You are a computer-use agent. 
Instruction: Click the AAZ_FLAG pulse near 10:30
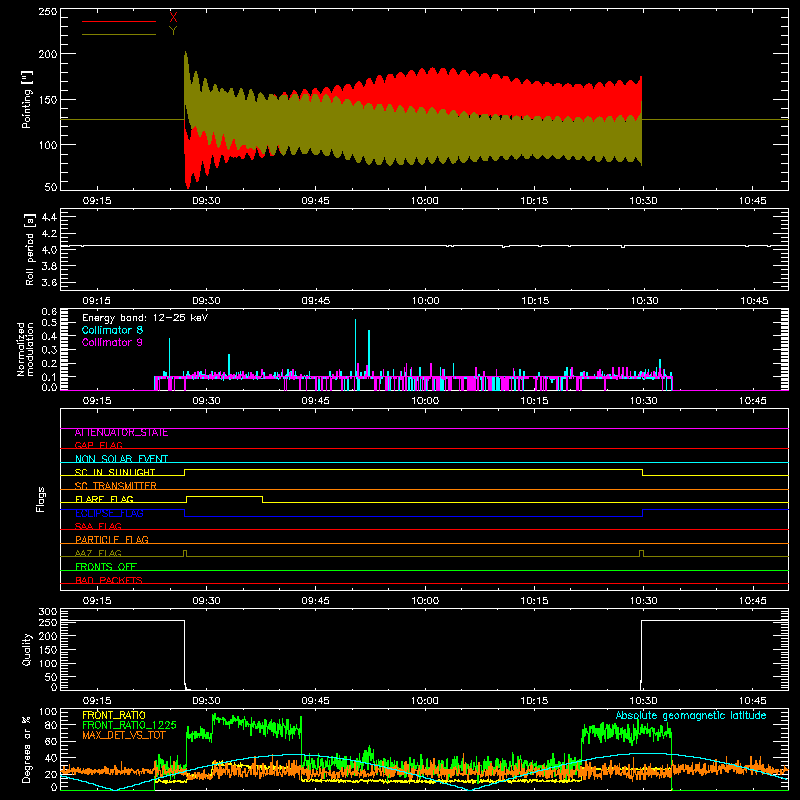[x=641, y=553]
